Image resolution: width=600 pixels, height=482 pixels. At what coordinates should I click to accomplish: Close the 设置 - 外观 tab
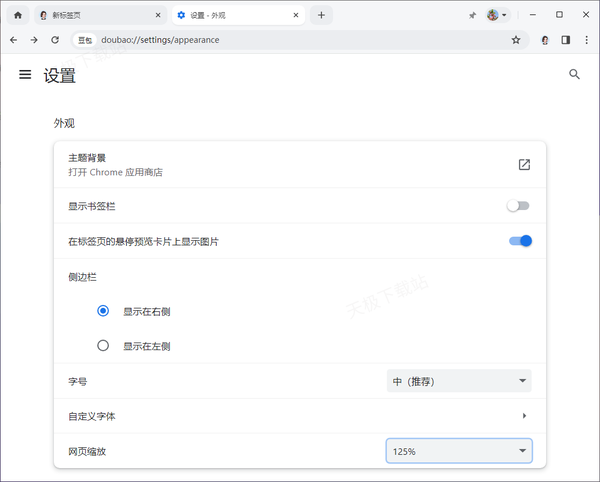click(x=296, y=15)
